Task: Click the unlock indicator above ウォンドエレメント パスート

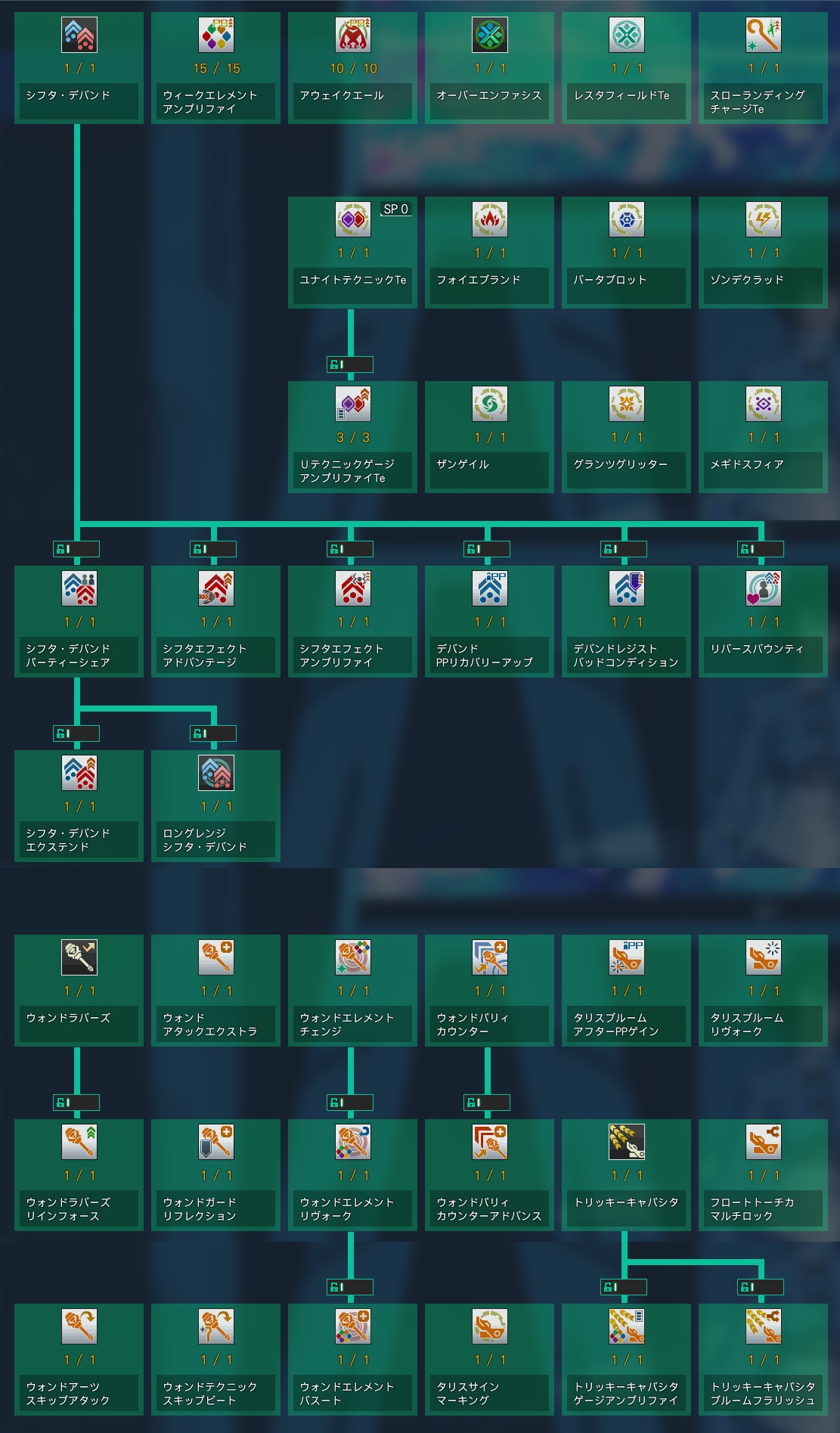Action: tap(350, 1287)
